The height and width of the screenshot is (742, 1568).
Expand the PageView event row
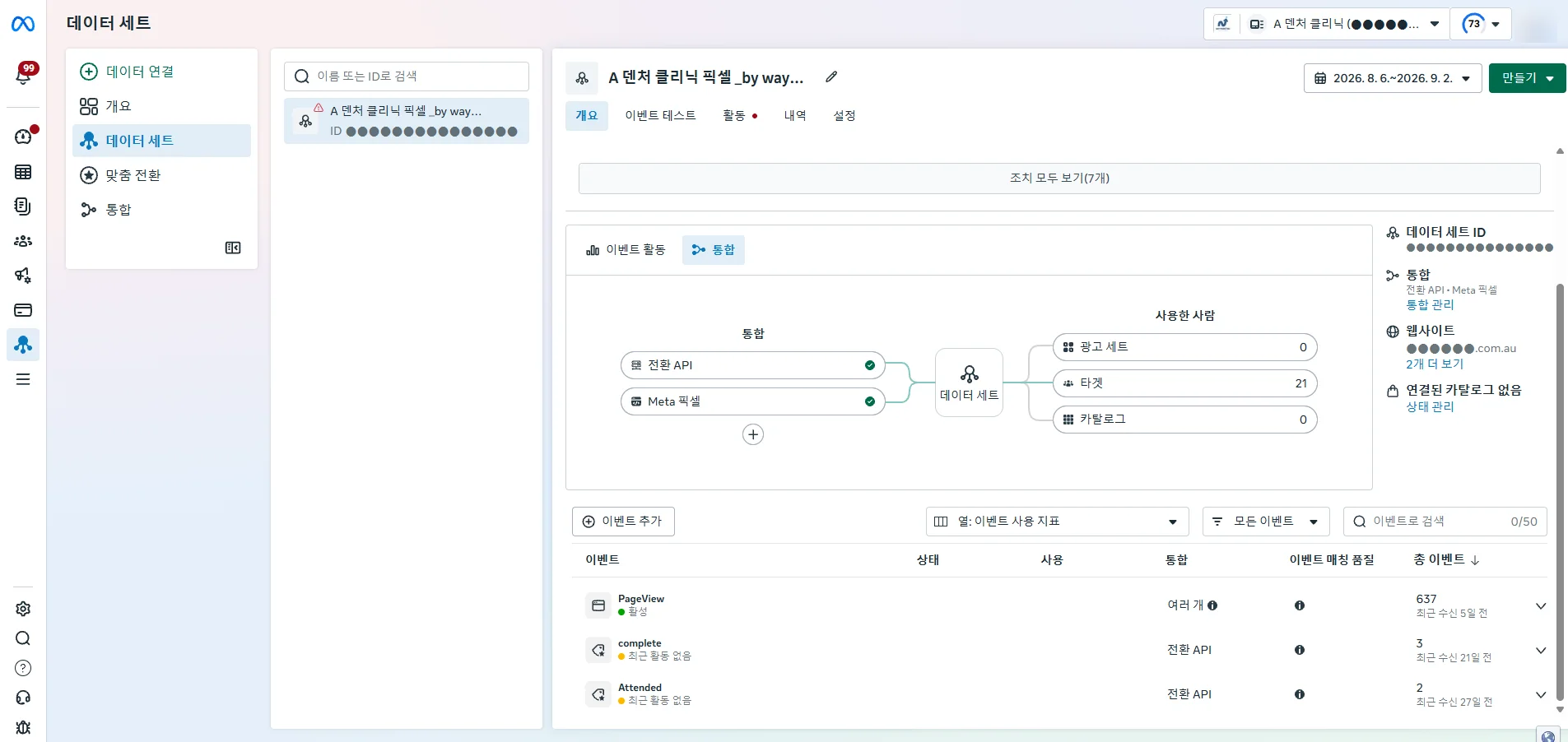tap(1541, 606)
